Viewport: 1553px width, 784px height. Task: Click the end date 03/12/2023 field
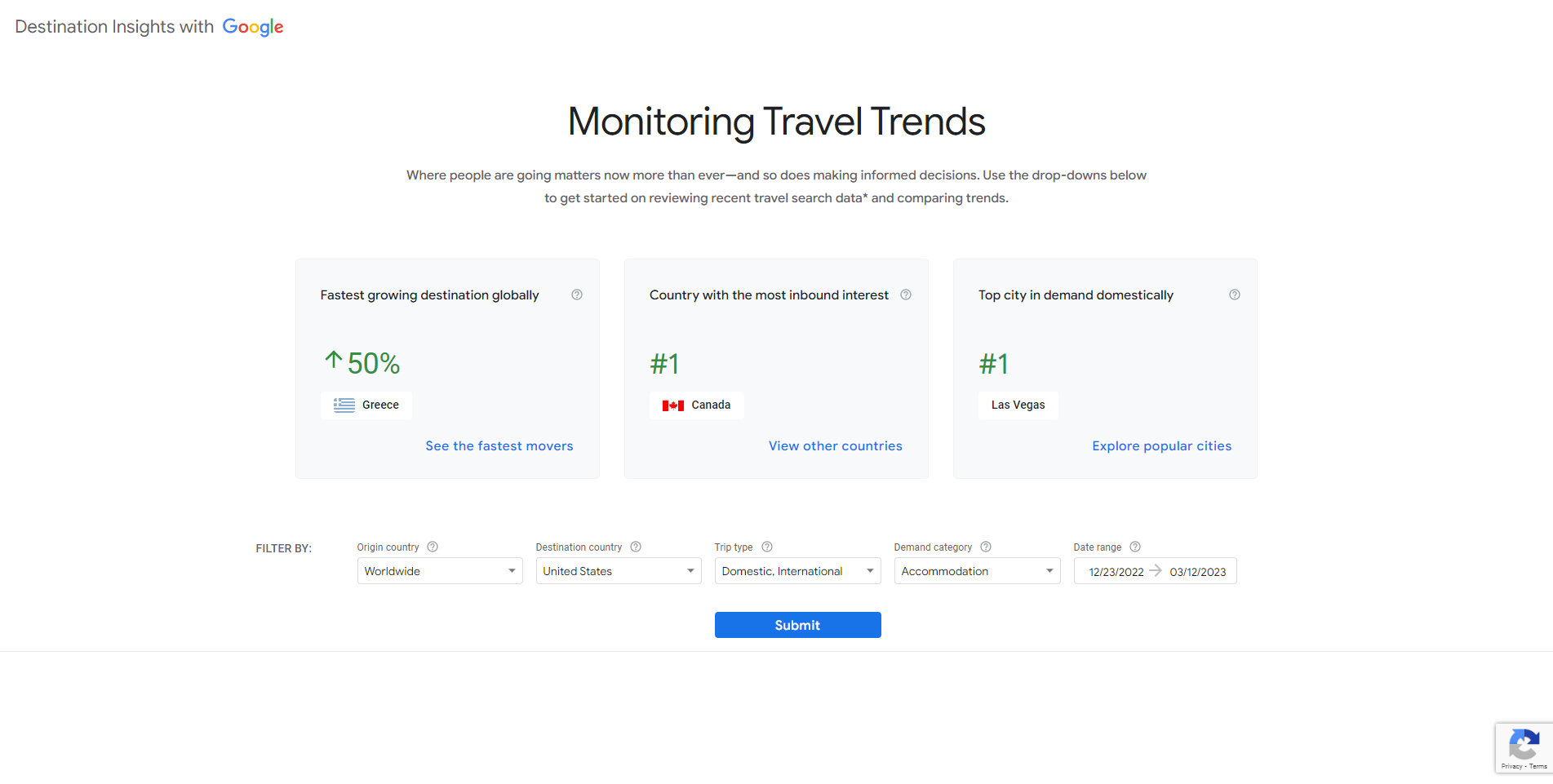1198,572
